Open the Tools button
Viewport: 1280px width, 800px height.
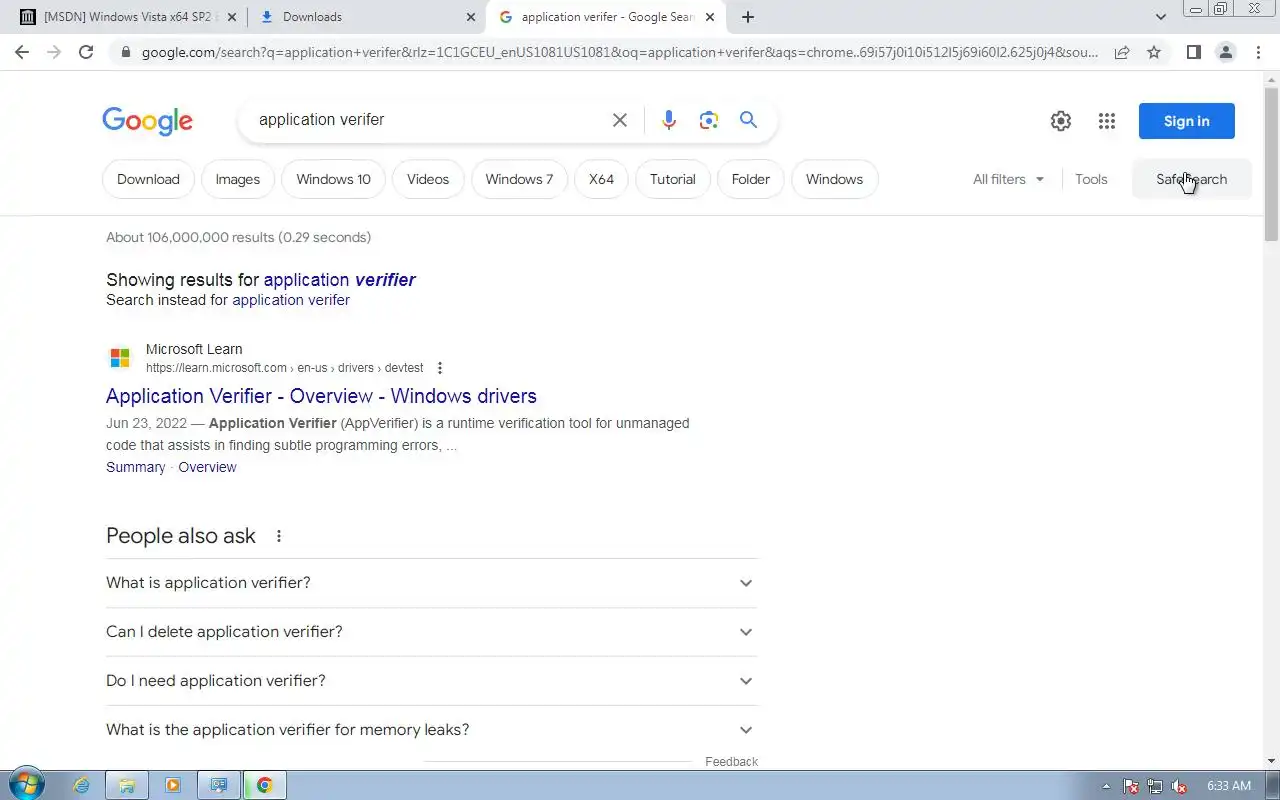pyautogui.click(x=1091, y=179)
